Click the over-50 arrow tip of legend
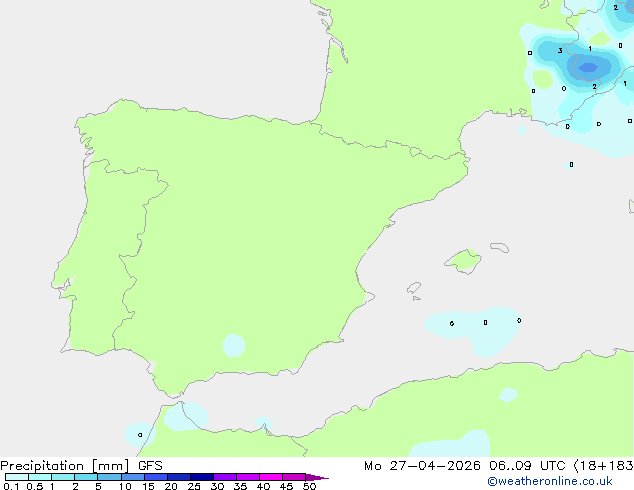Image resolution: width=634 pixels, height=490 pixels. (317, 477)
